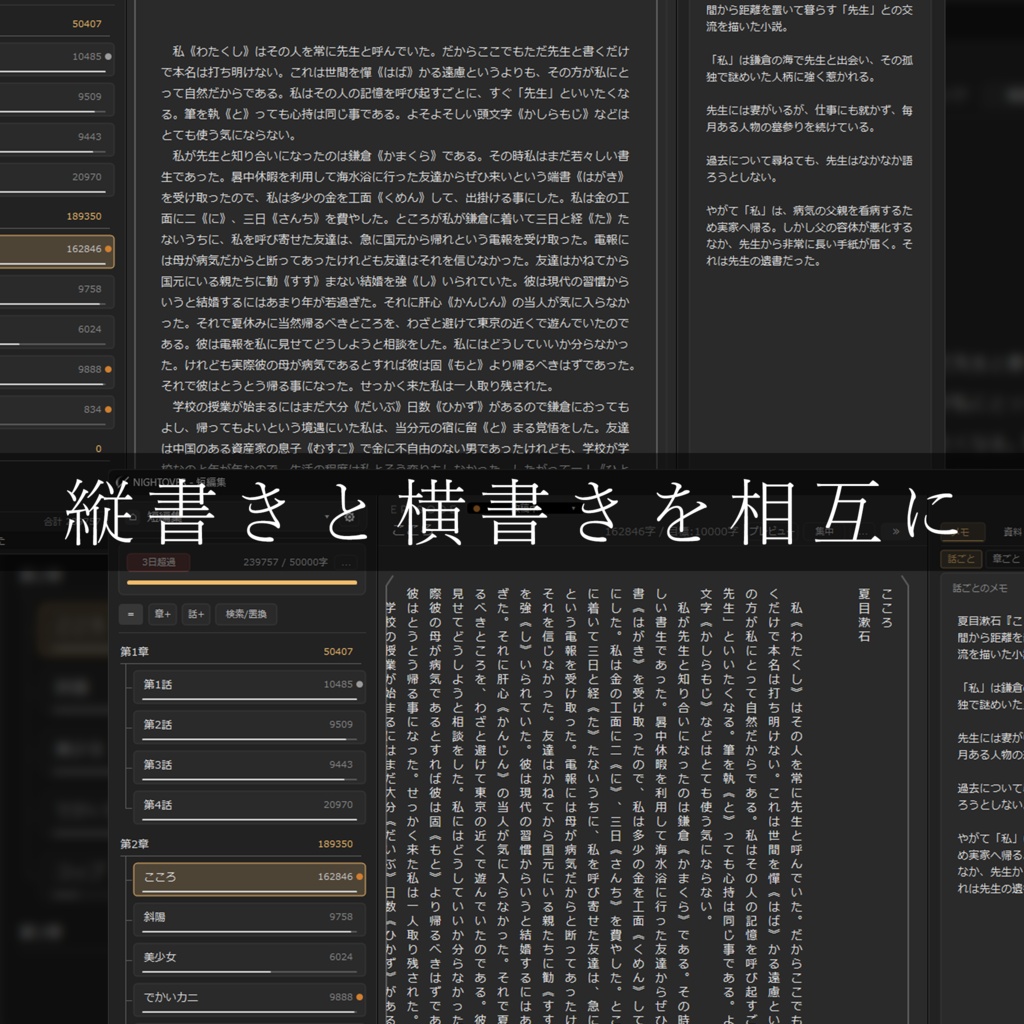Image resolution: width=1024 pixels, height=1024 pixels.
Task: Select 第2話 in the bottom window list
Action: coord(249,726)
